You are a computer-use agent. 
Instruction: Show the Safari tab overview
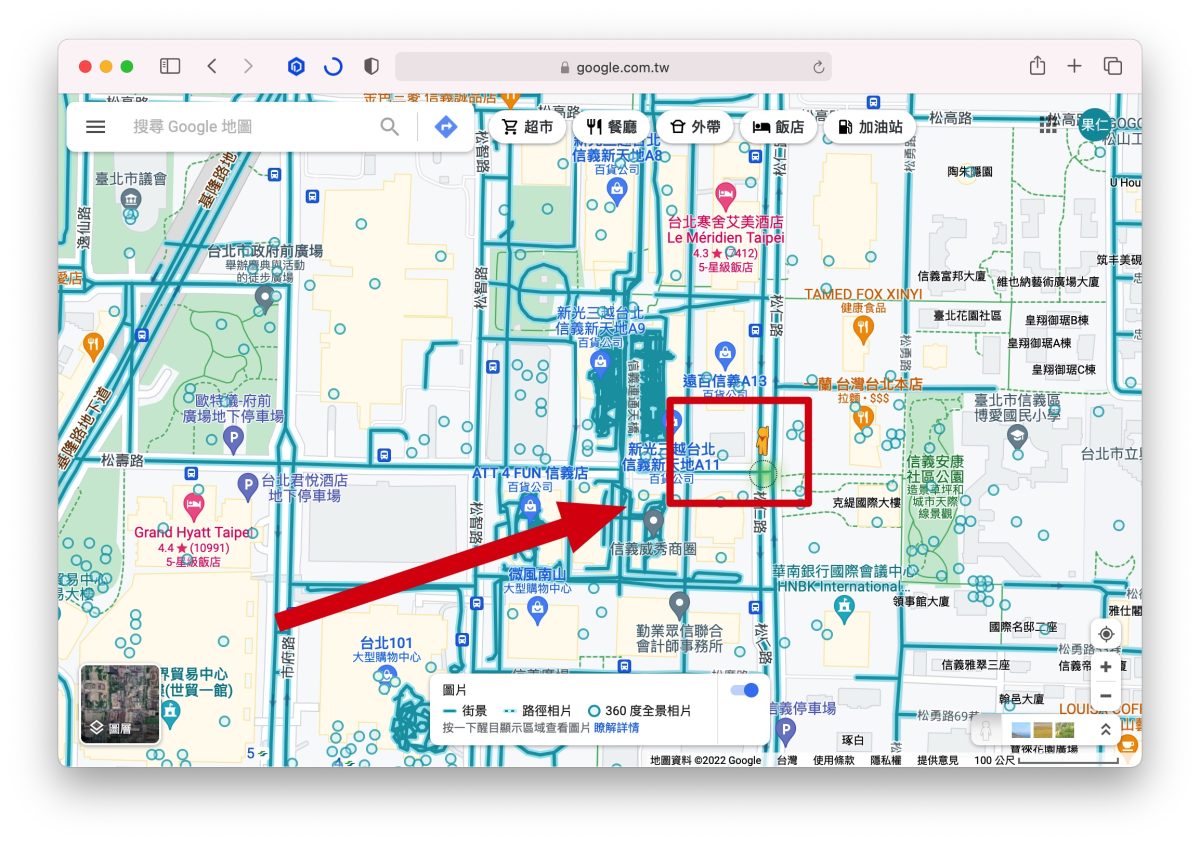click(1112, 66)
